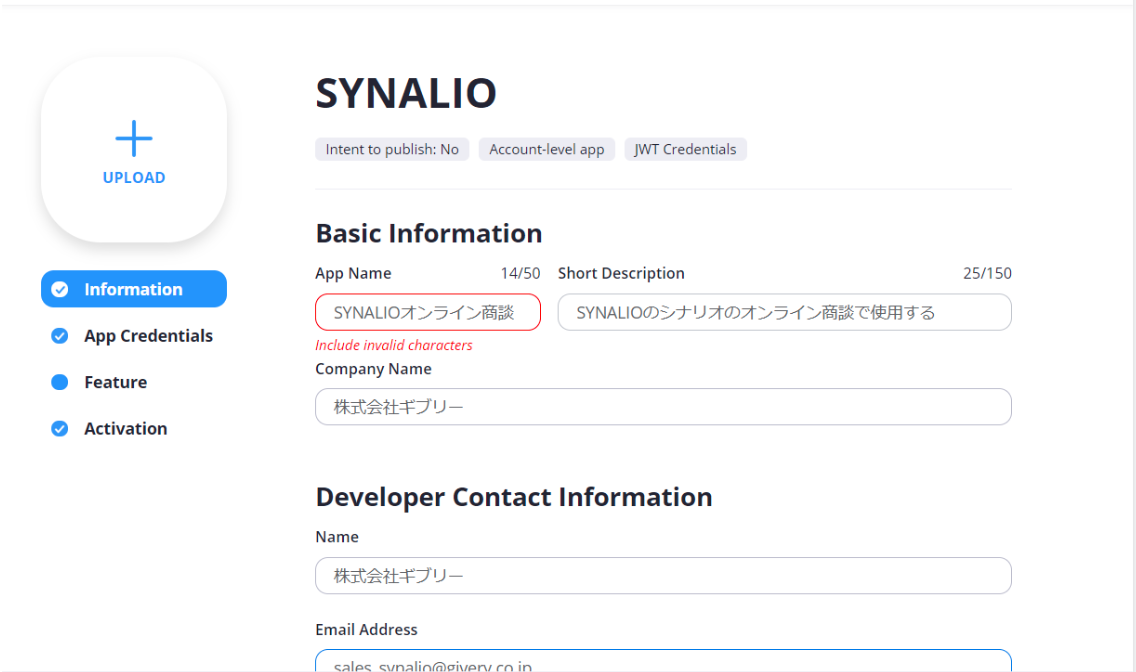Click the '25/150' character counter
The height and width of the screenshot is (672, 1136).
click(987, 274)
